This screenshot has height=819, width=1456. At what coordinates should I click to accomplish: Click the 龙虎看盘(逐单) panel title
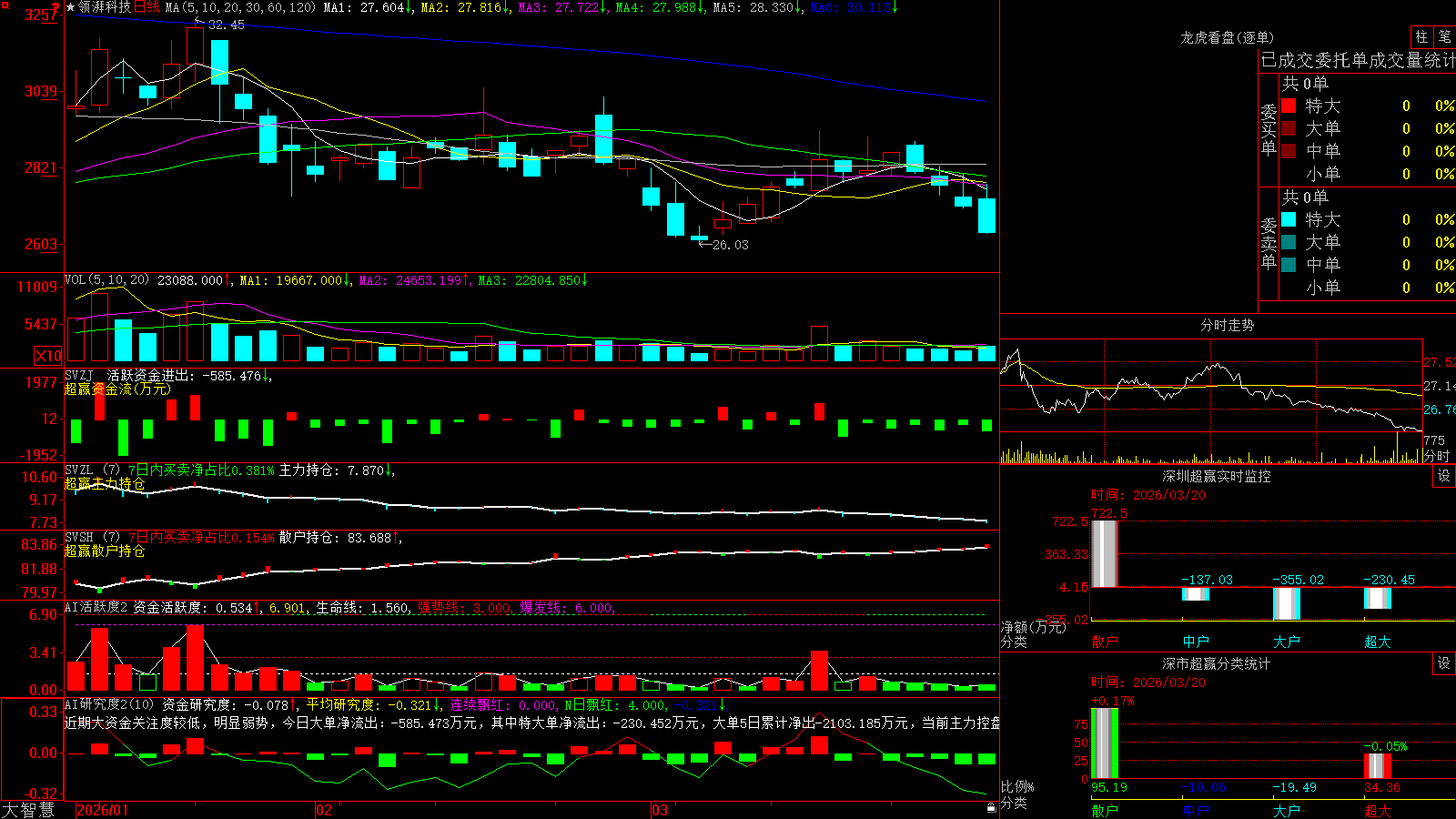tap(1227, 37)
